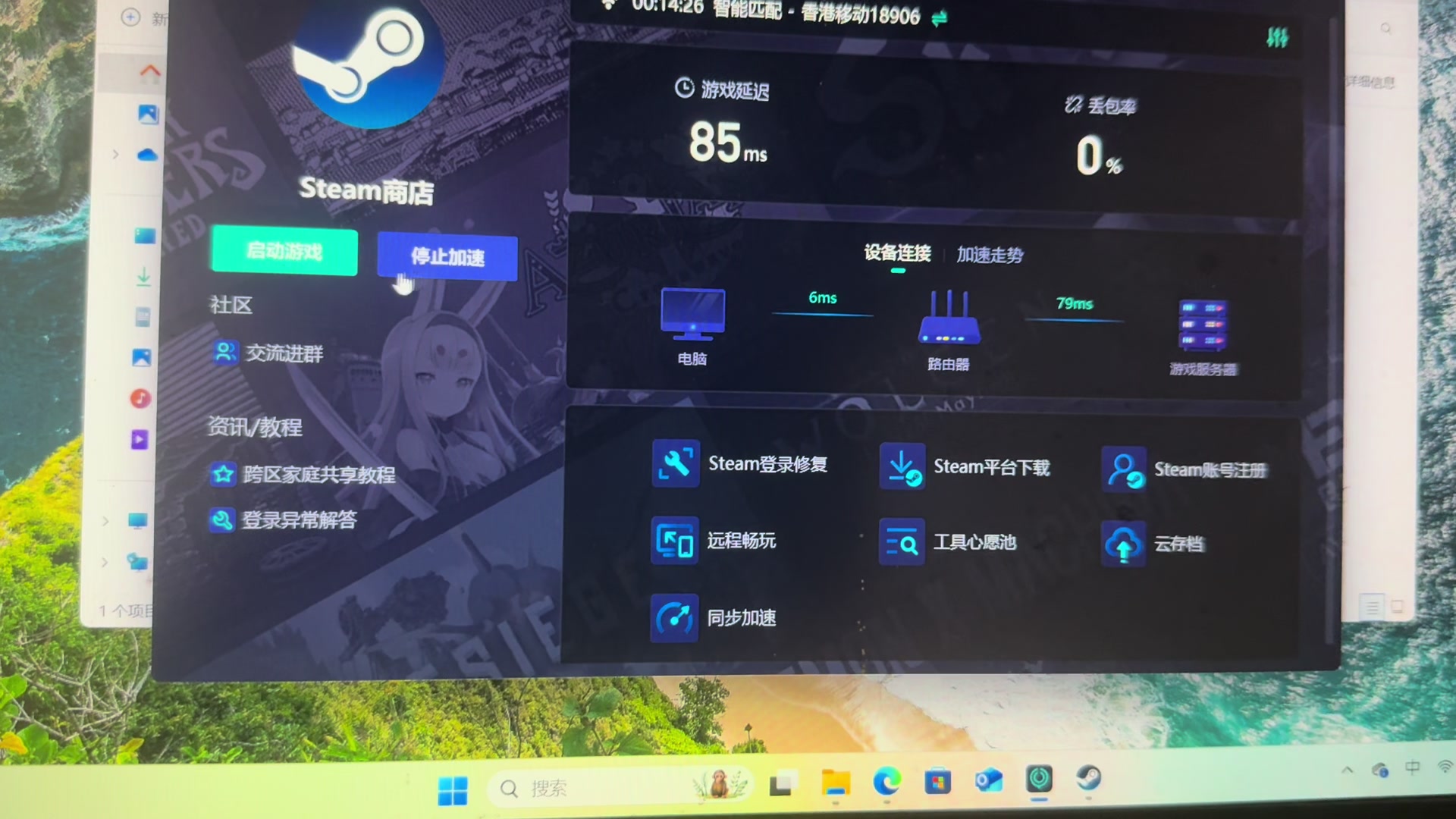Switch to the 设备连接 tab
1456x819 pixels.
897,253
